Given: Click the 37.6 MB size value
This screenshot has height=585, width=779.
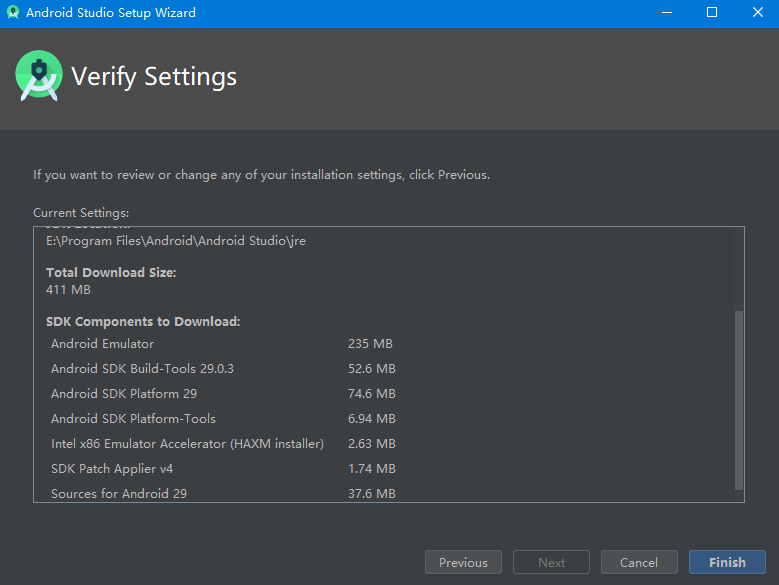Looking at the screenshot, I should point(372,494).
